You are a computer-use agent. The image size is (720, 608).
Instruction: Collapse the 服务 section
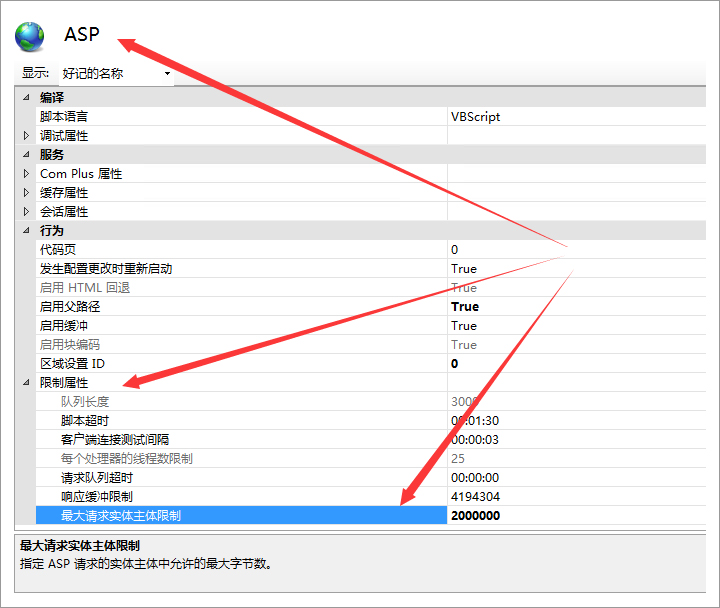[26, 155]
